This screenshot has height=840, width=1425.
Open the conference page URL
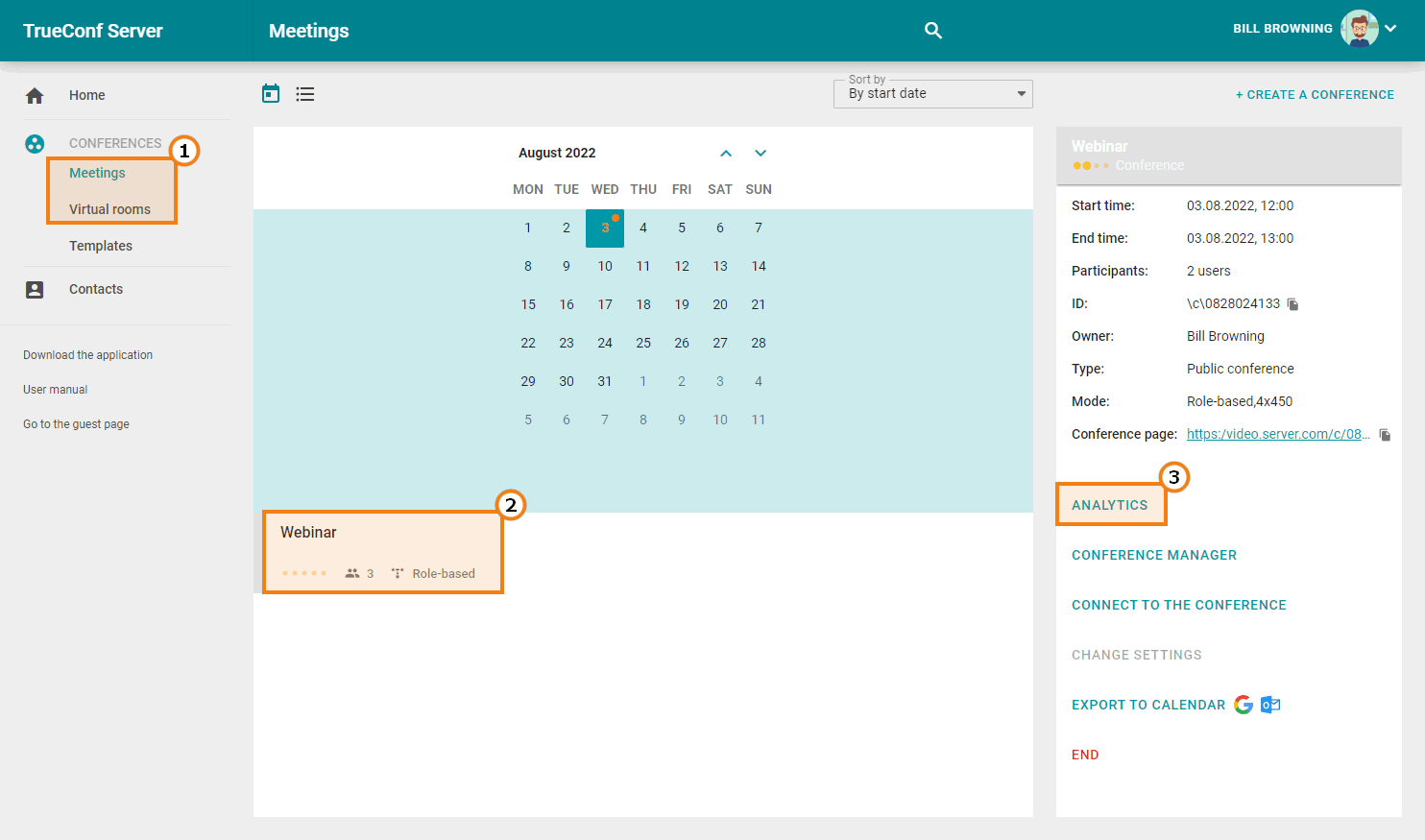(x=1278, y=434)
